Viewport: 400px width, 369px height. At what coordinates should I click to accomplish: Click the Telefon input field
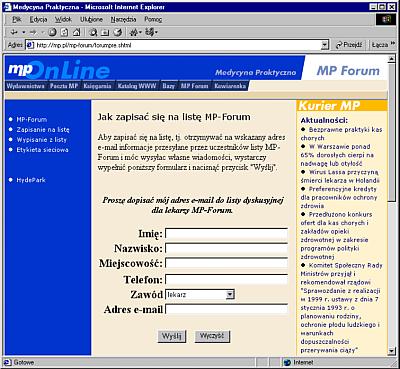coord(226,279)
